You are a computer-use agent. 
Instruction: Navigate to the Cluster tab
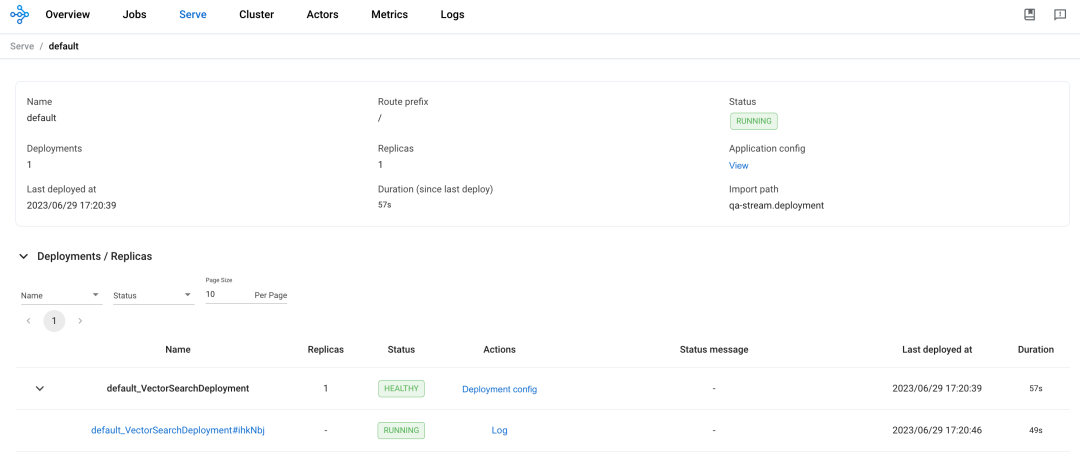click(256, 15)
